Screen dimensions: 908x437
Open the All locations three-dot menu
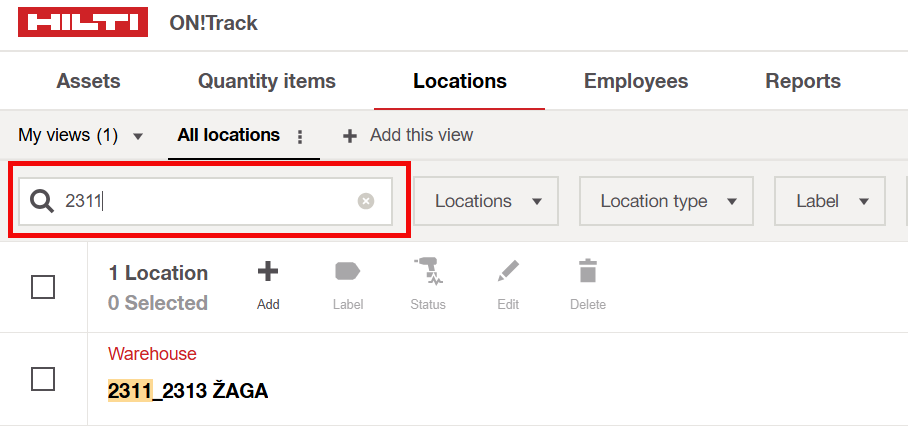(x=300, y=136)
